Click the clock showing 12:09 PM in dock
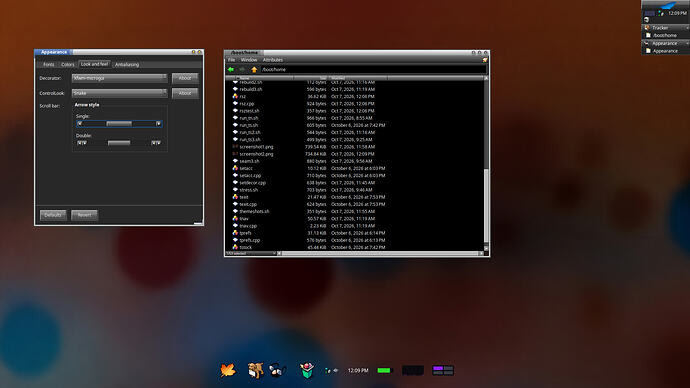 pyautogui.click(x=358, y=370)
